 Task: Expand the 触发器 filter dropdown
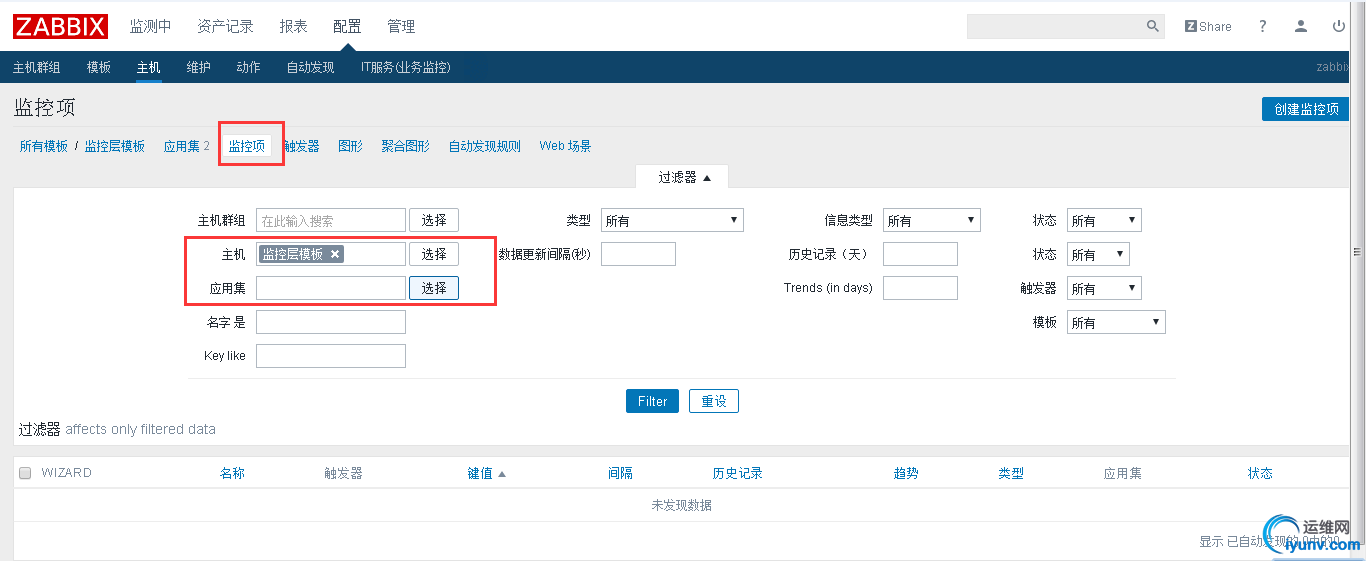(x=1104, y=289)
